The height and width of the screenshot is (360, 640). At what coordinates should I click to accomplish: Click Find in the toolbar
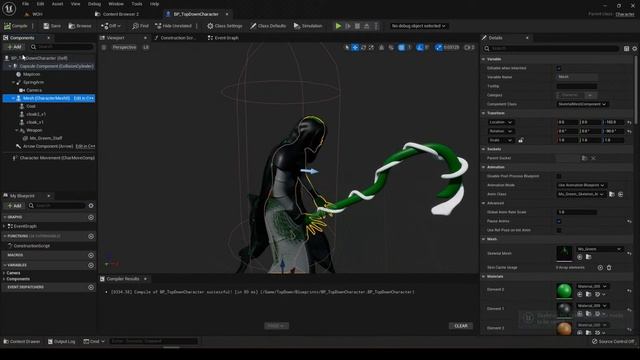coord(140,26)
